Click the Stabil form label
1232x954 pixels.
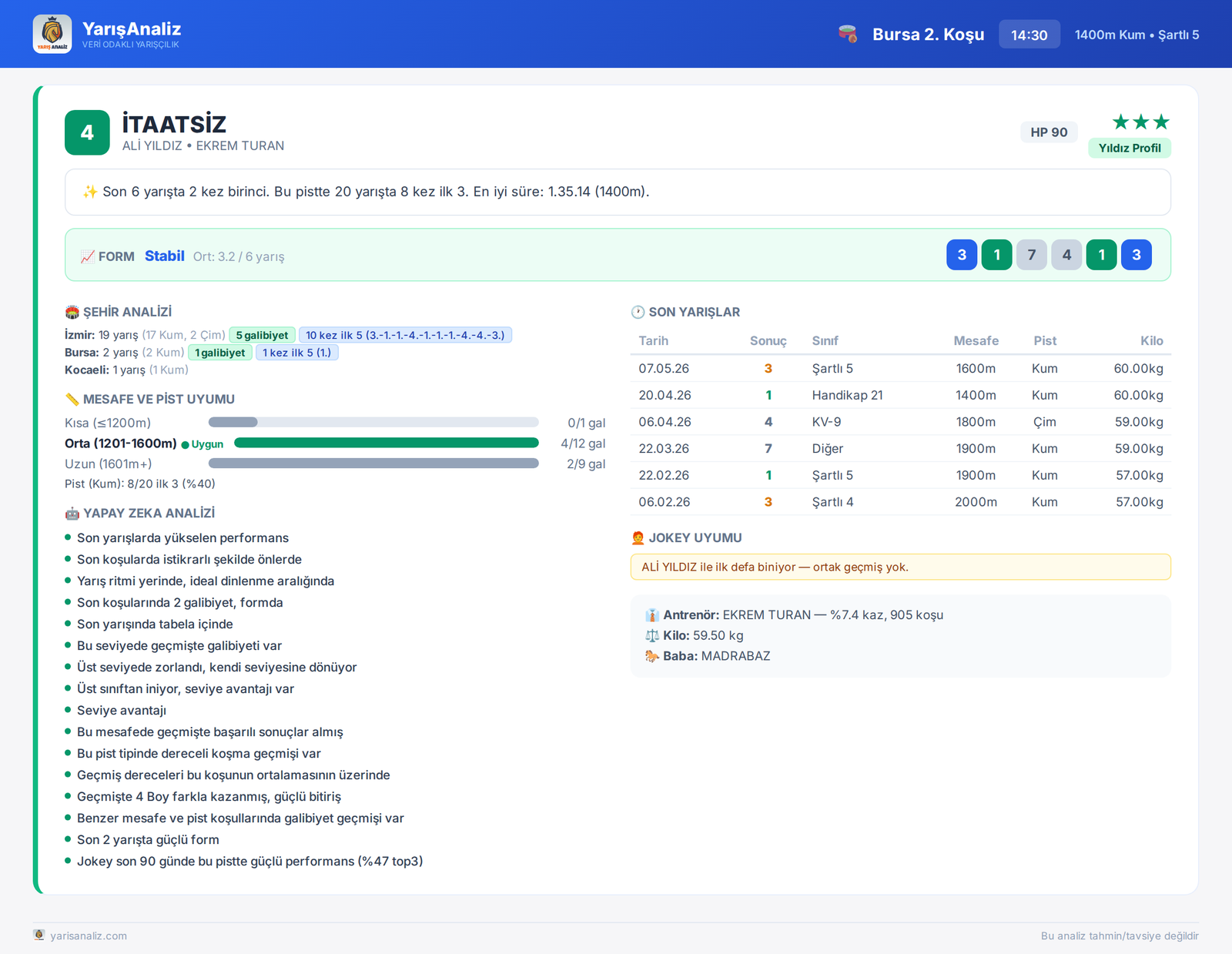(164, 256)
